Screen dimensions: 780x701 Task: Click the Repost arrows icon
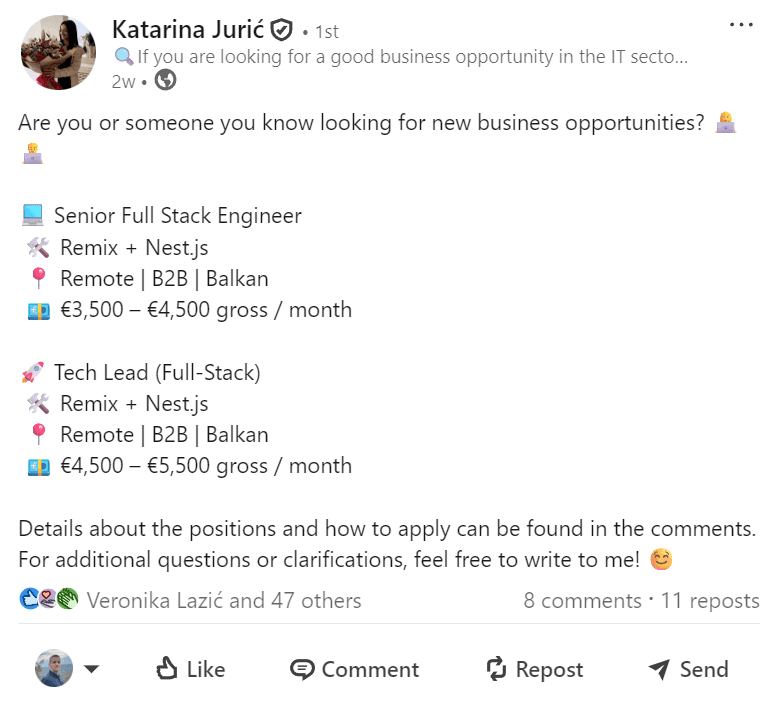pos(496,669)
